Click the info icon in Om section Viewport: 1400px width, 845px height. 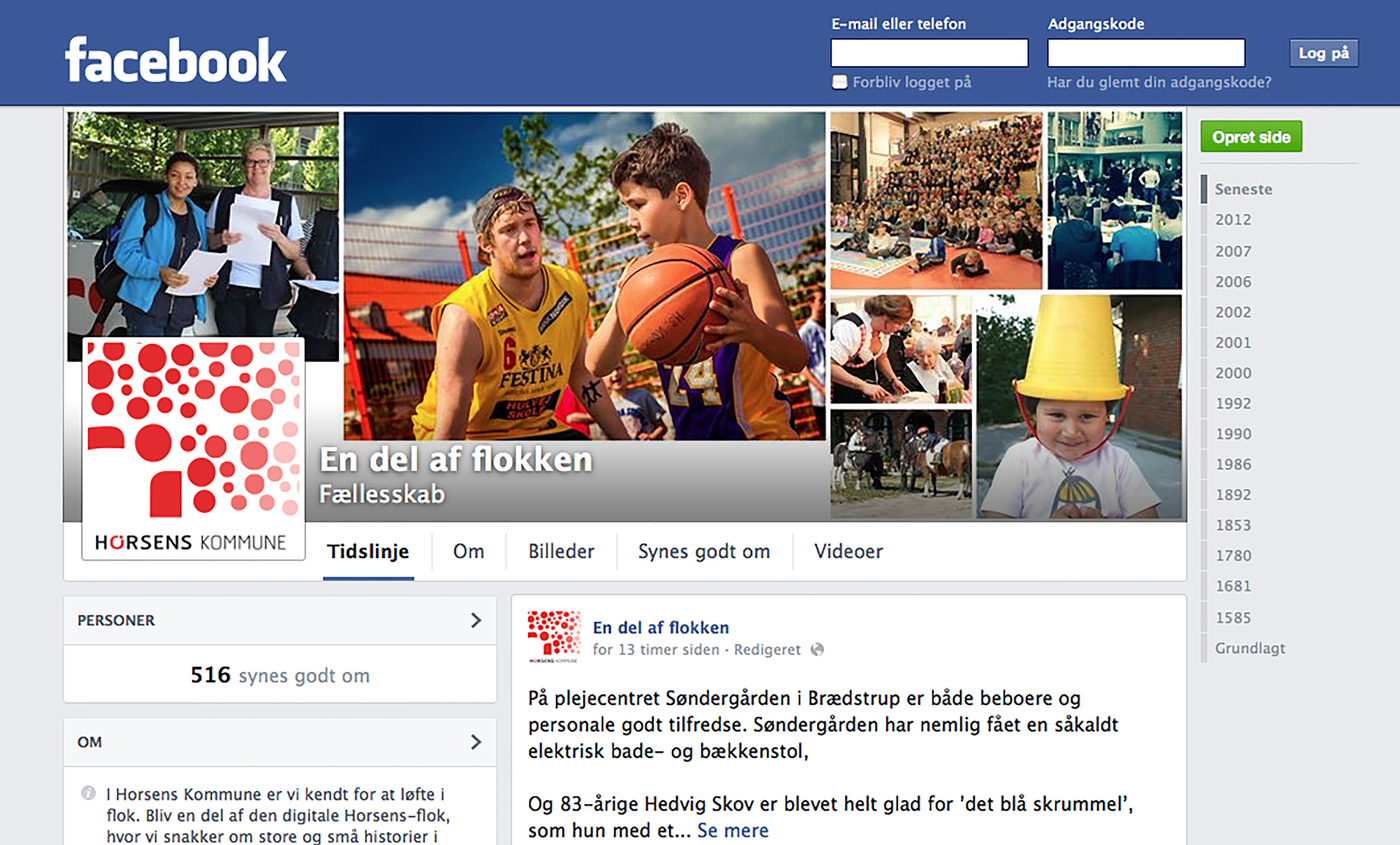pos(88,794)
